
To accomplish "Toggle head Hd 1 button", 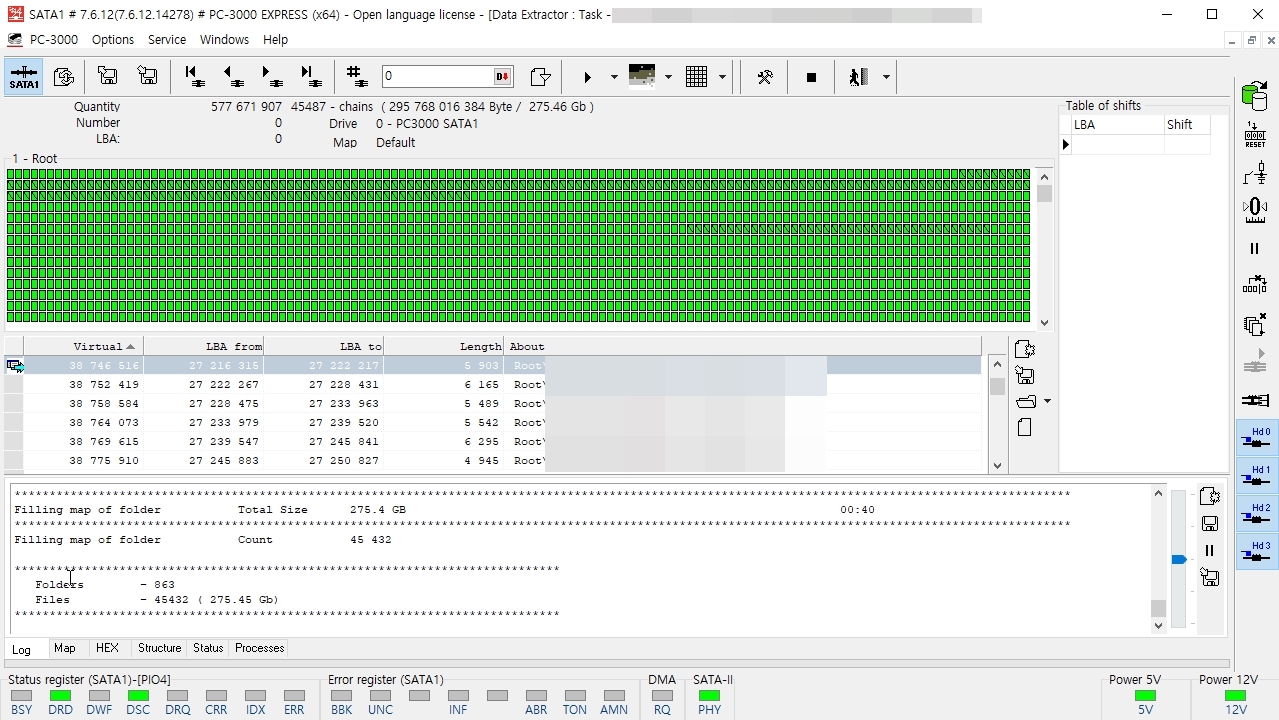I will tap(1256, 476).
